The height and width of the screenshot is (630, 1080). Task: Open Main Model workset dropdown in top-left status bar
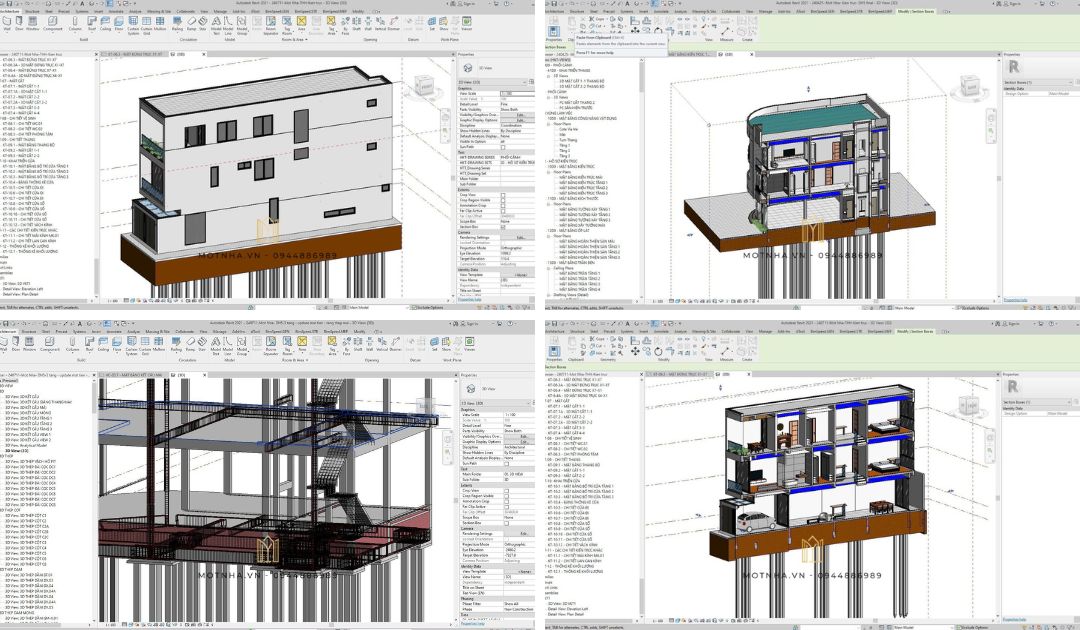(x=379, y=308)
